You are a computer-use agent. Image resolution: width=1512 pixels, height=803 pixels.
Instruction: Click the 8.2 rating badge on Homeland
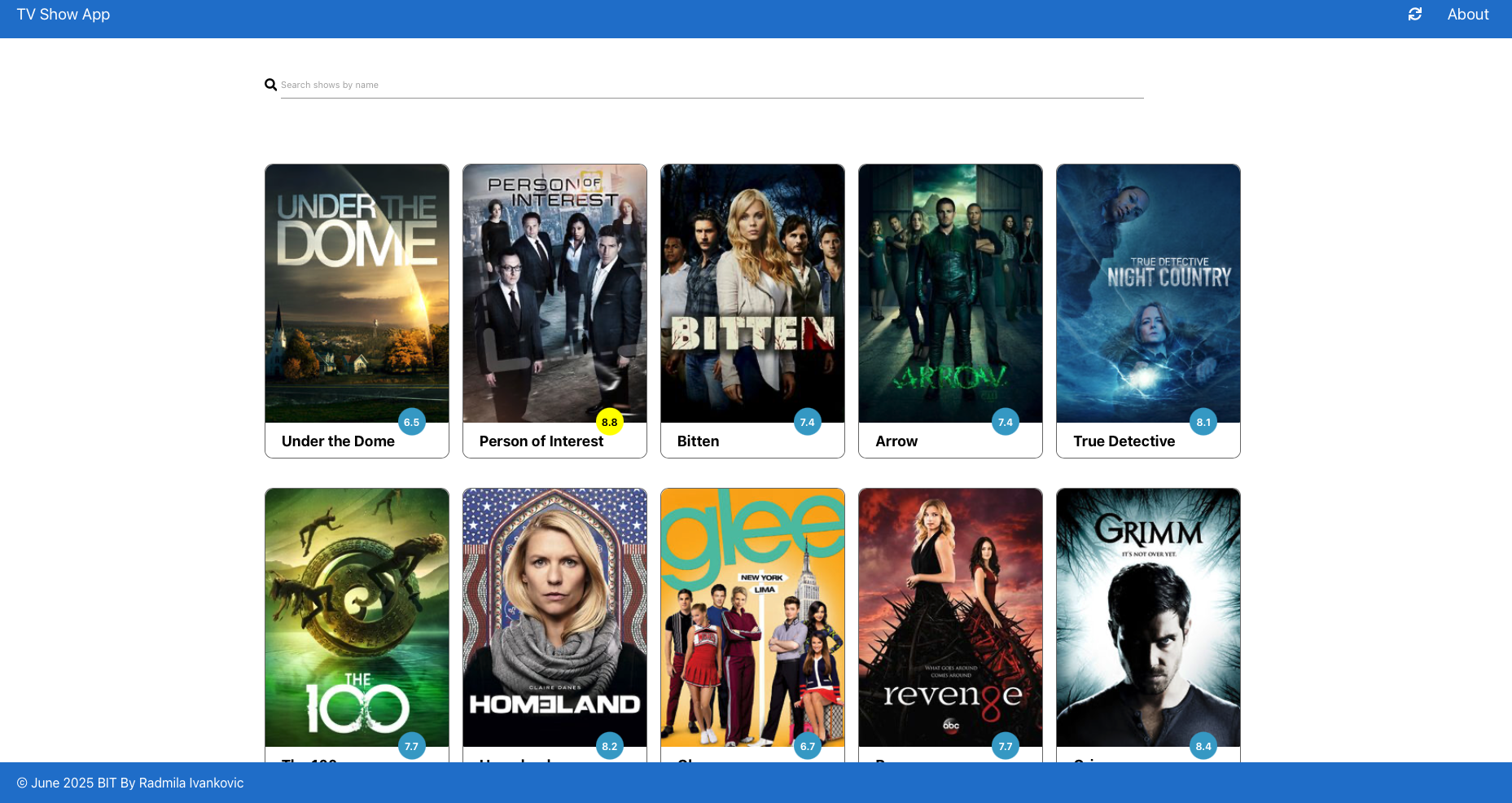point(609,746)
